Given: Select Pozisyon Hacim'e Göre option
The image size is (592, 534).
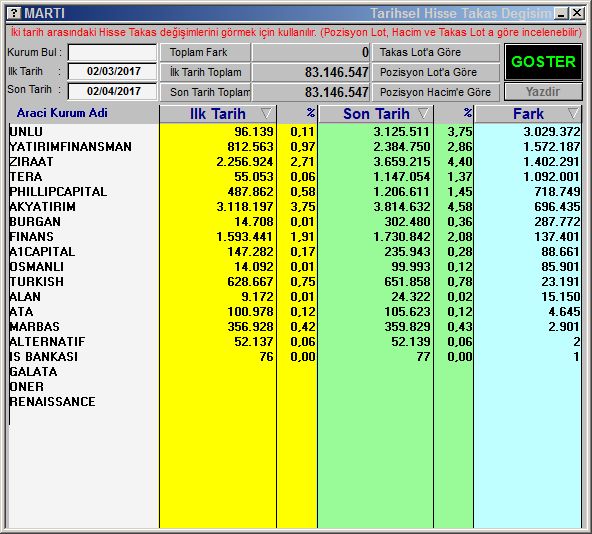Looking at the screenshot, I should click(x=436, y=92).
